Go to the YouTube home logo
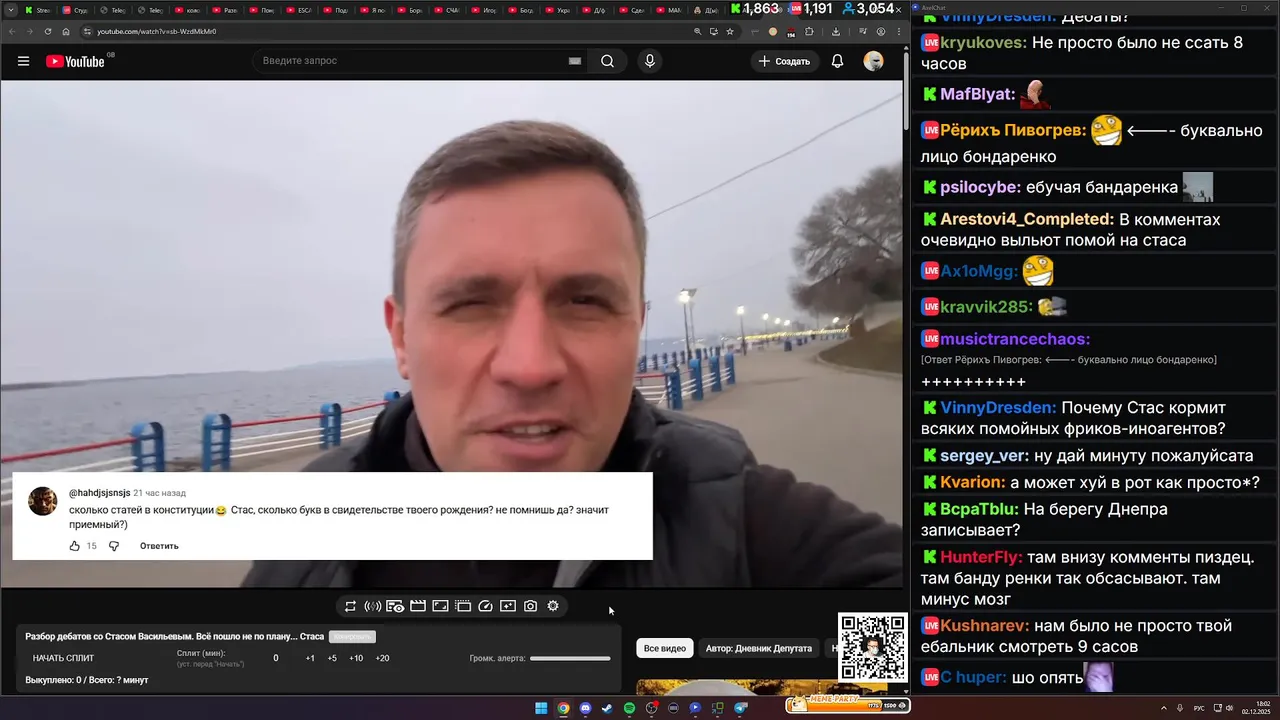 click(x=75, y=61)
